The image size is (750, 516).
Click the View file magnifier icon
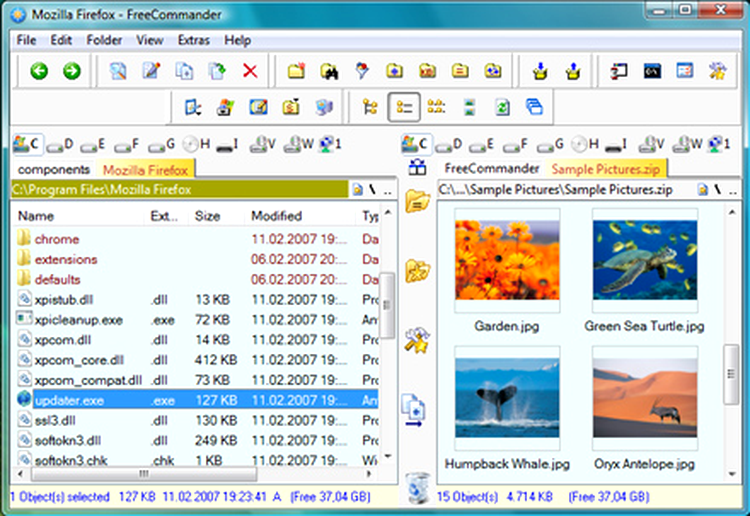pos(118,72)
